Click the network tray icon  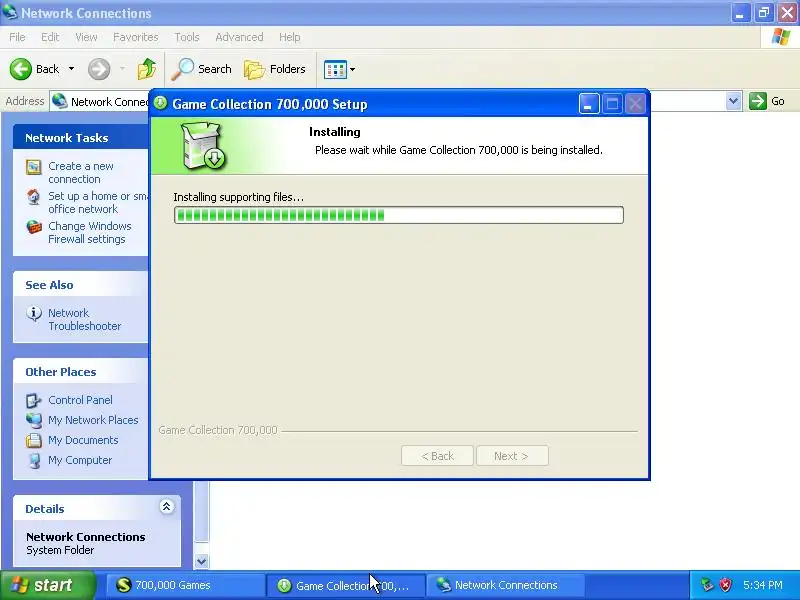tap(707, 585)
